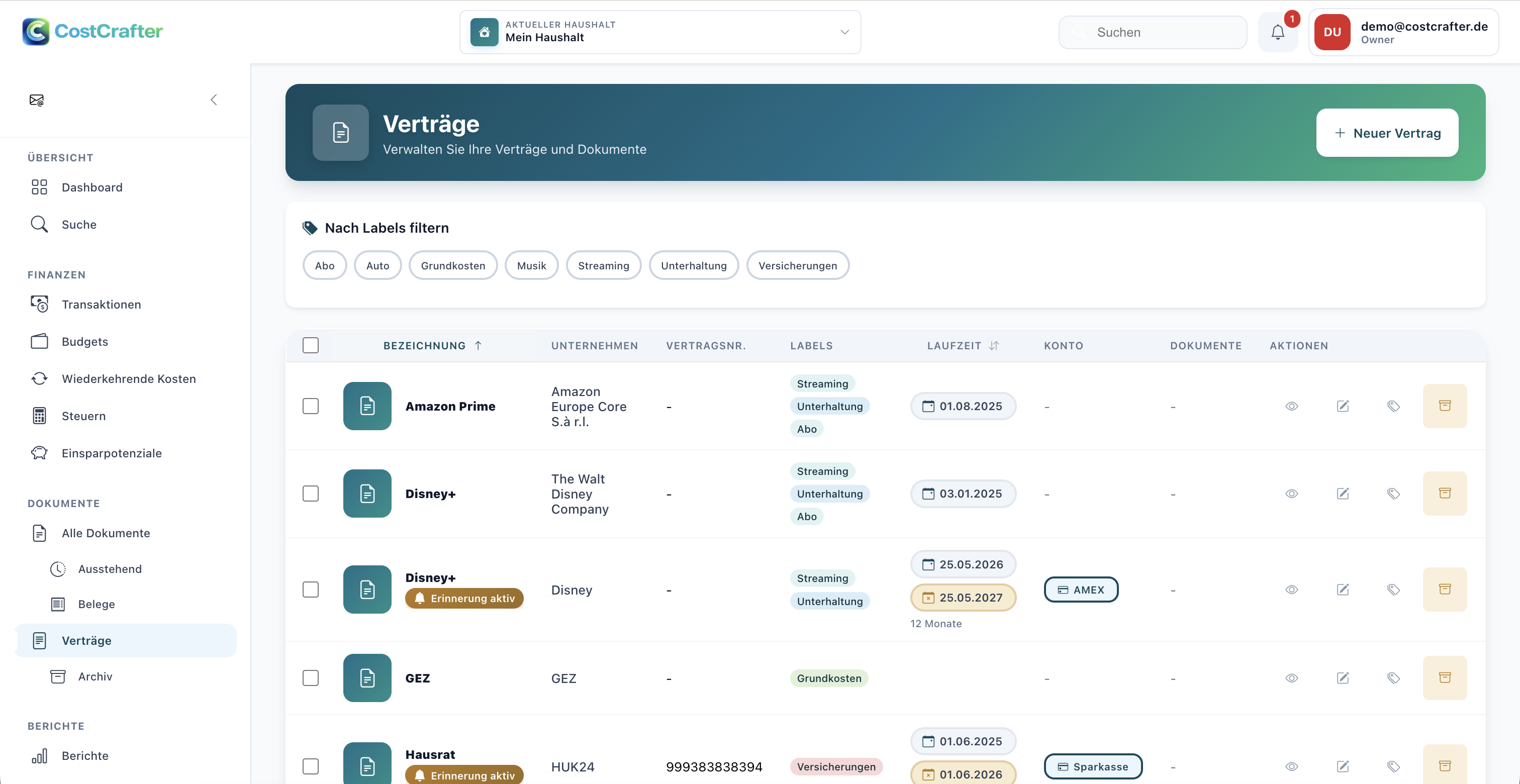
Task: Edit The Walt Disney Company contract
Action: 1343,494
